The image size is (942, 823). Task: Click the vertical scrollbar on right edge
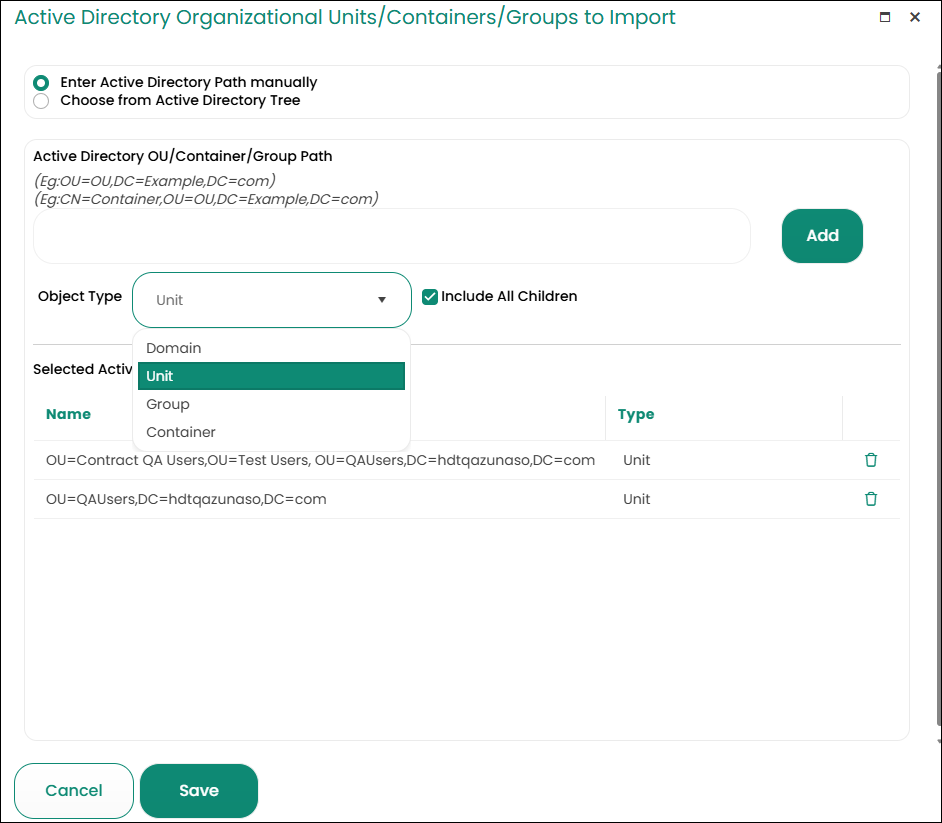coord(937,400)
